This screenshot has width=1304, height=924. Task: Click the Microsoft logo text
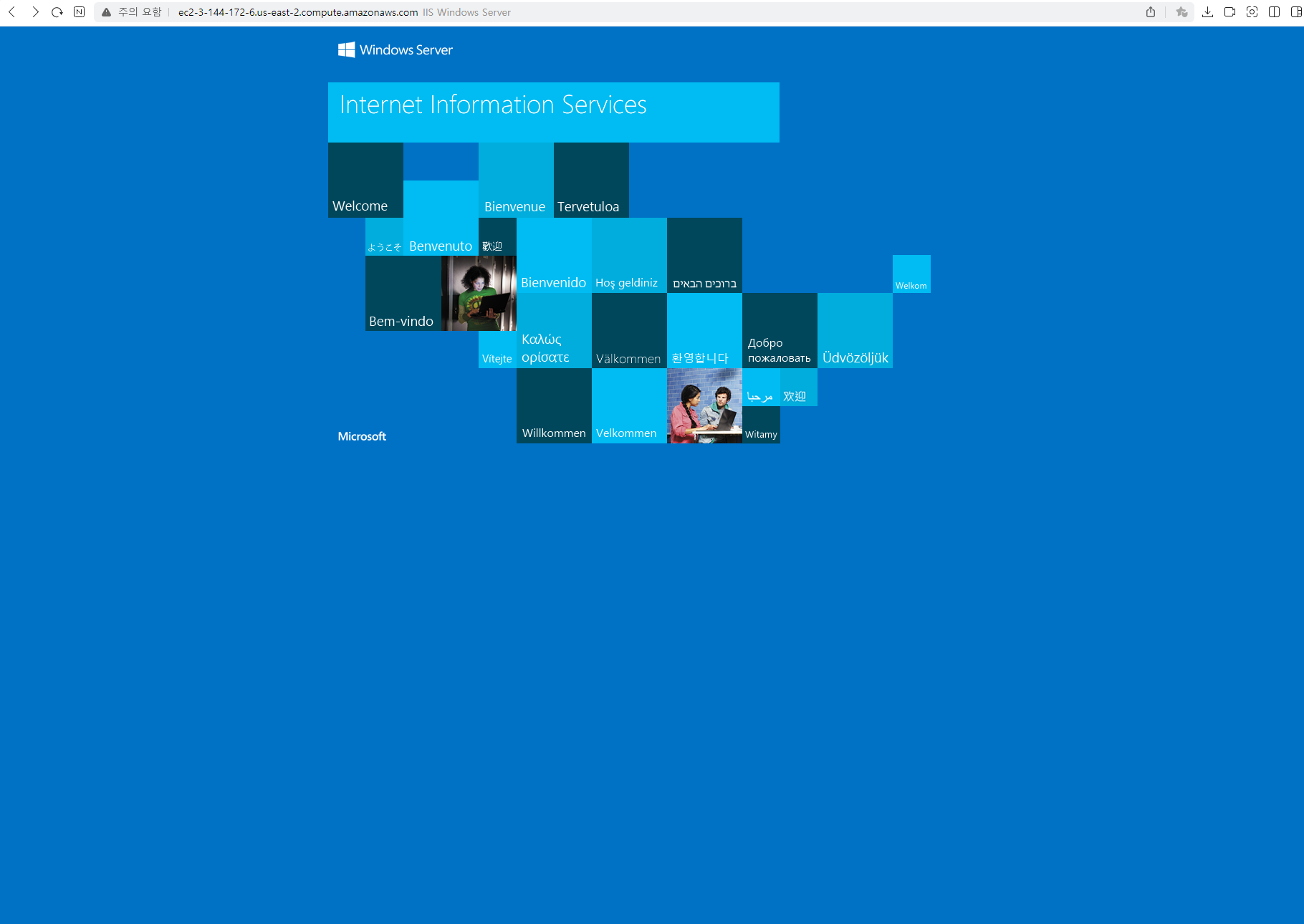click(362, 436)
